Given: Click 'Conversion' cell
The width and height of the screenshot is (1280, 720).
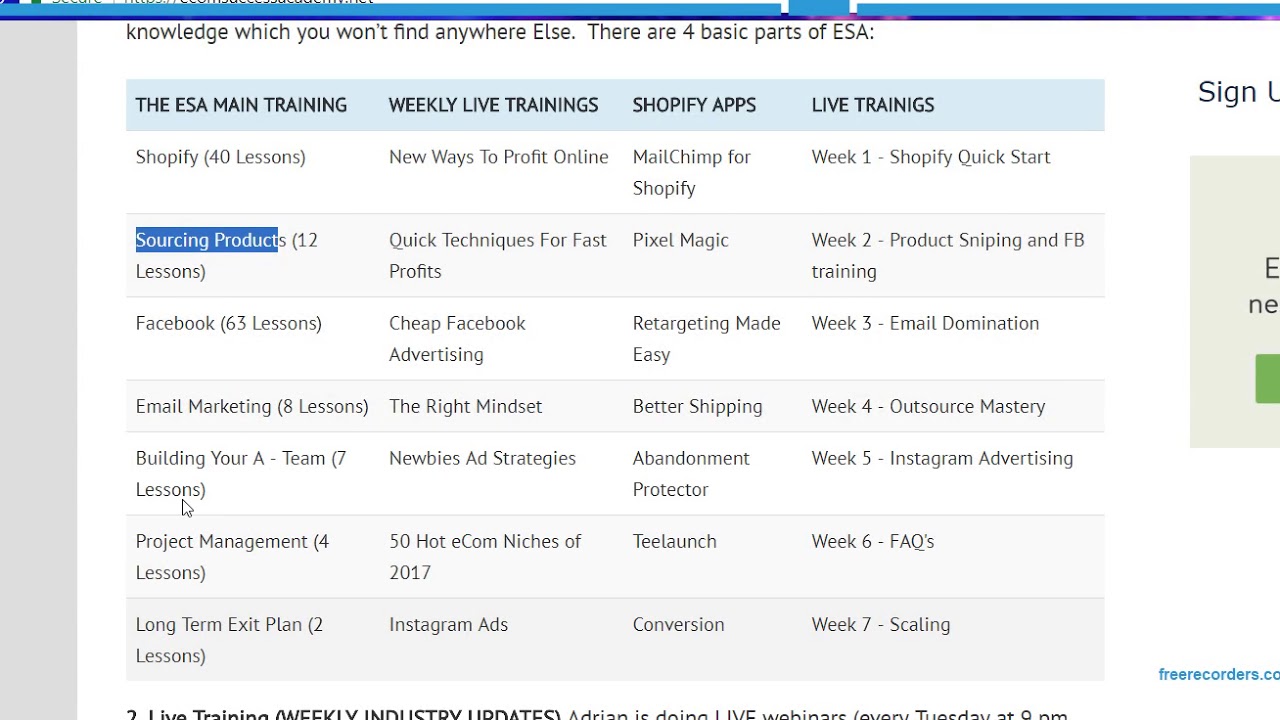Looking at the screenshot, I should click(x=679, y=624).
